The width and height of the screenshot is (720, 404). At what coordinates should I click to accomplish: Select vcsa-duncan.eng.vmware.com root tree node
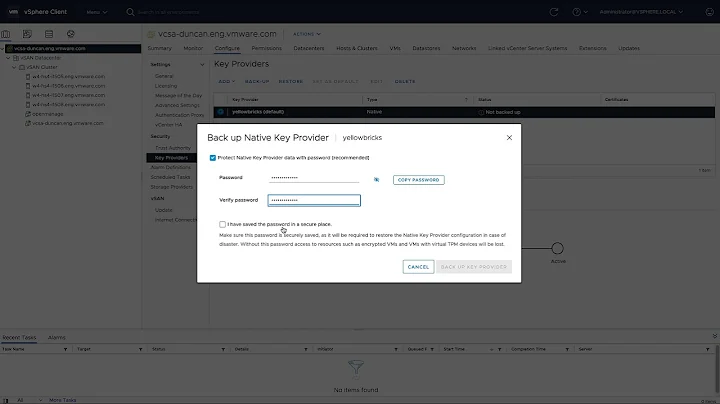click(50, 48)
